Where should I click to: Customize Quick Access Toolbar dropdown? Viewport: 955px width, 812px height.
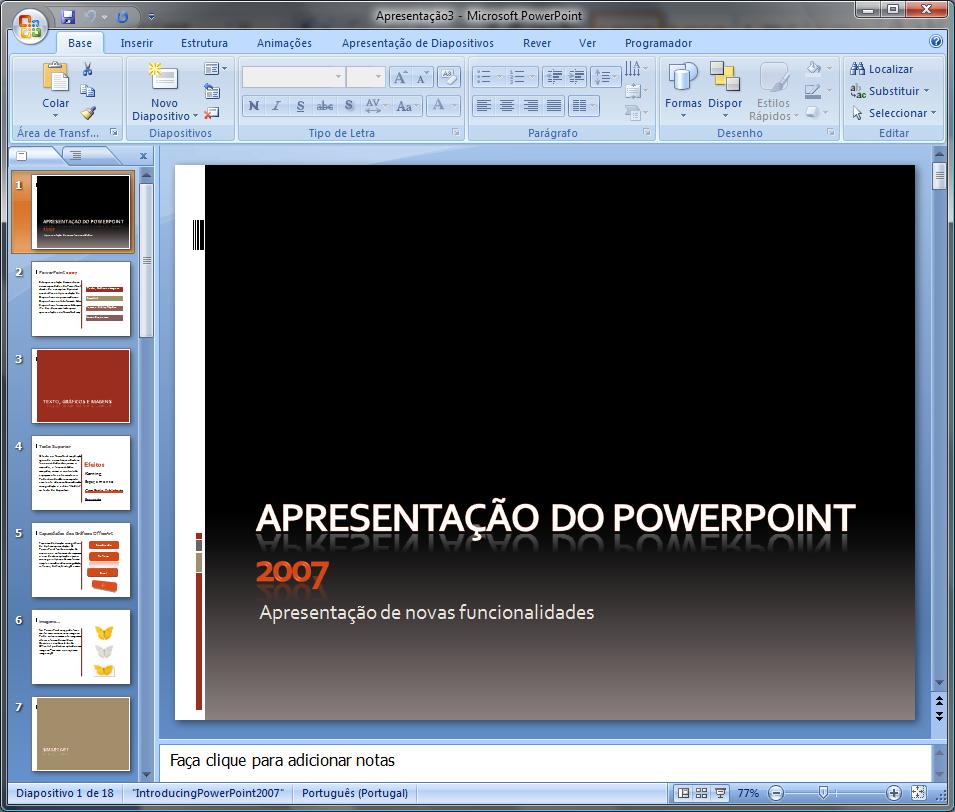pos(151,17)
